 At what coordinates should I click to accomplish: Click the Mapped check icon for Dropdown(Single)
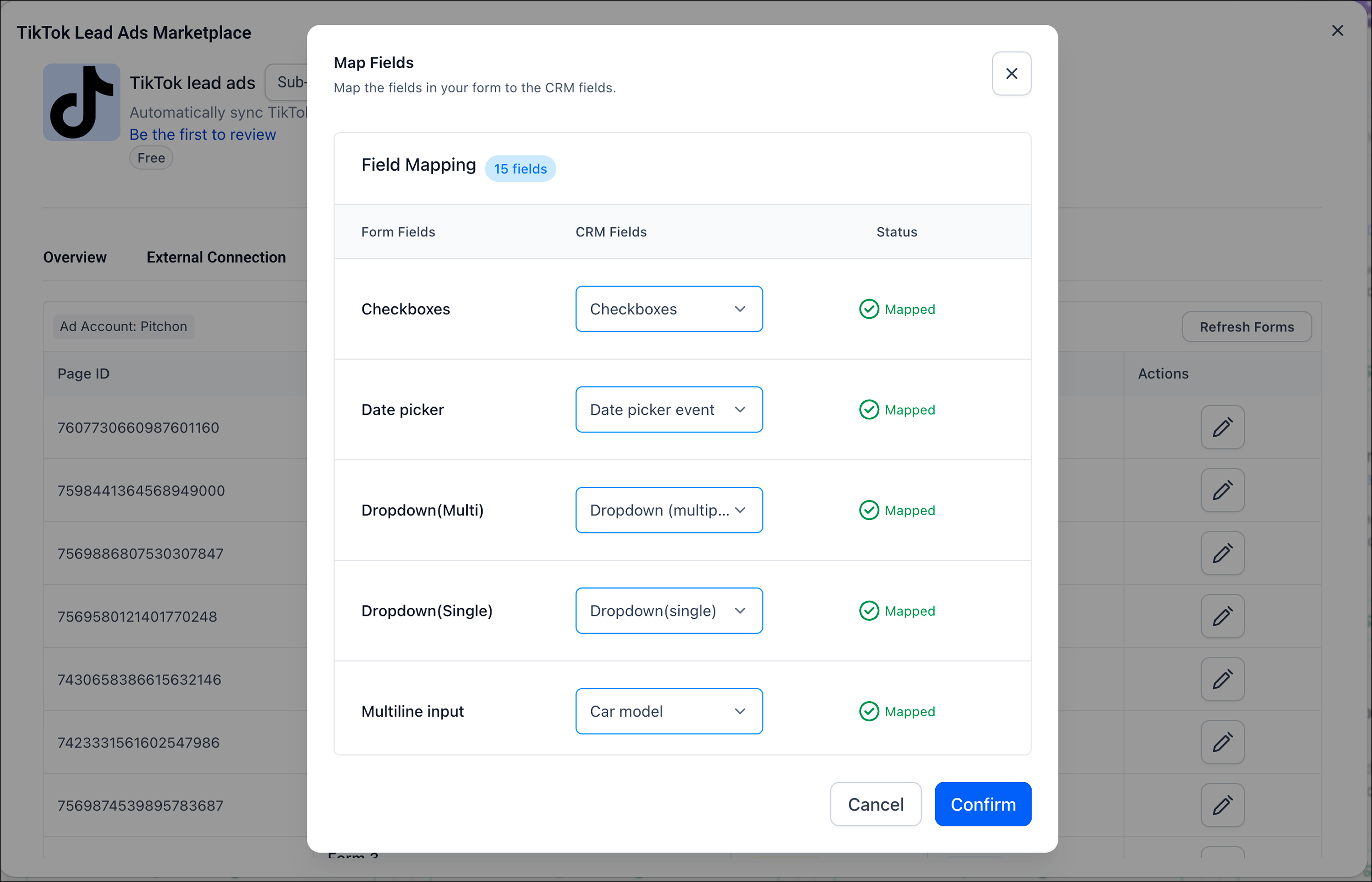pyautogui.click(x=869, y=611)
